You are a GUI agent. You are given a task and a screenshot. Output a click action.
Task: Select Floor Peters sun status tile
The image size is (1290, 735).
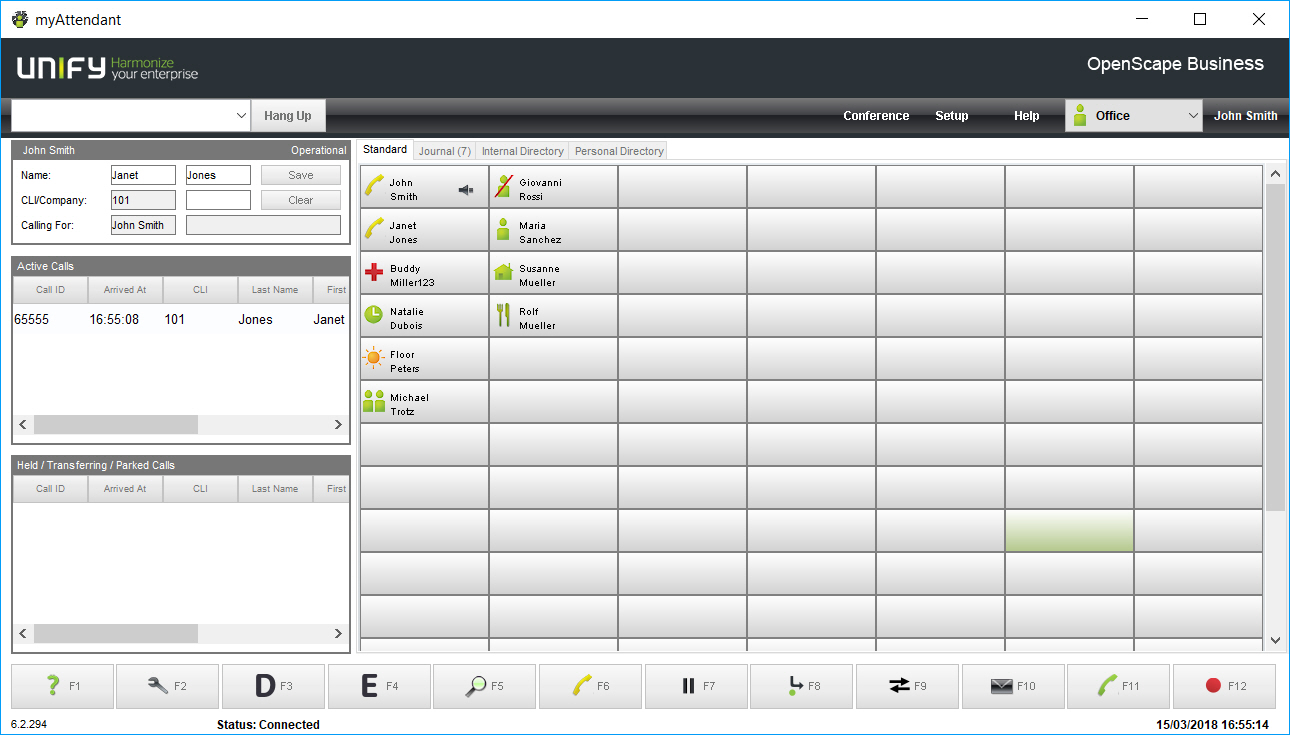point(424,358)
